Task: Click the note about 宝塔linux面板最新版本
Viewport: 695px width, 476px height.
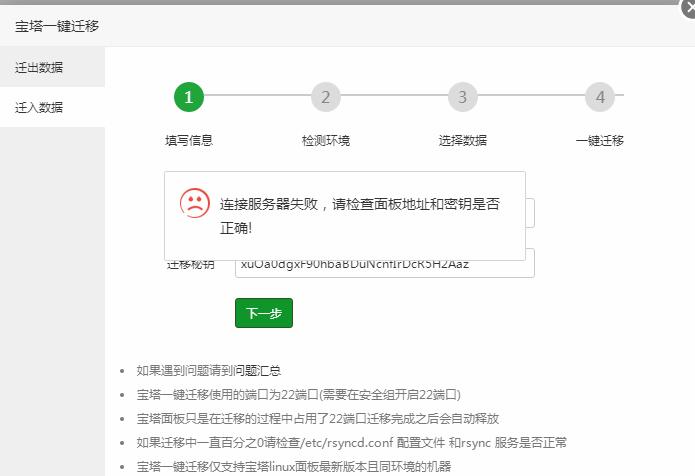Action: [x=293, y=466]
